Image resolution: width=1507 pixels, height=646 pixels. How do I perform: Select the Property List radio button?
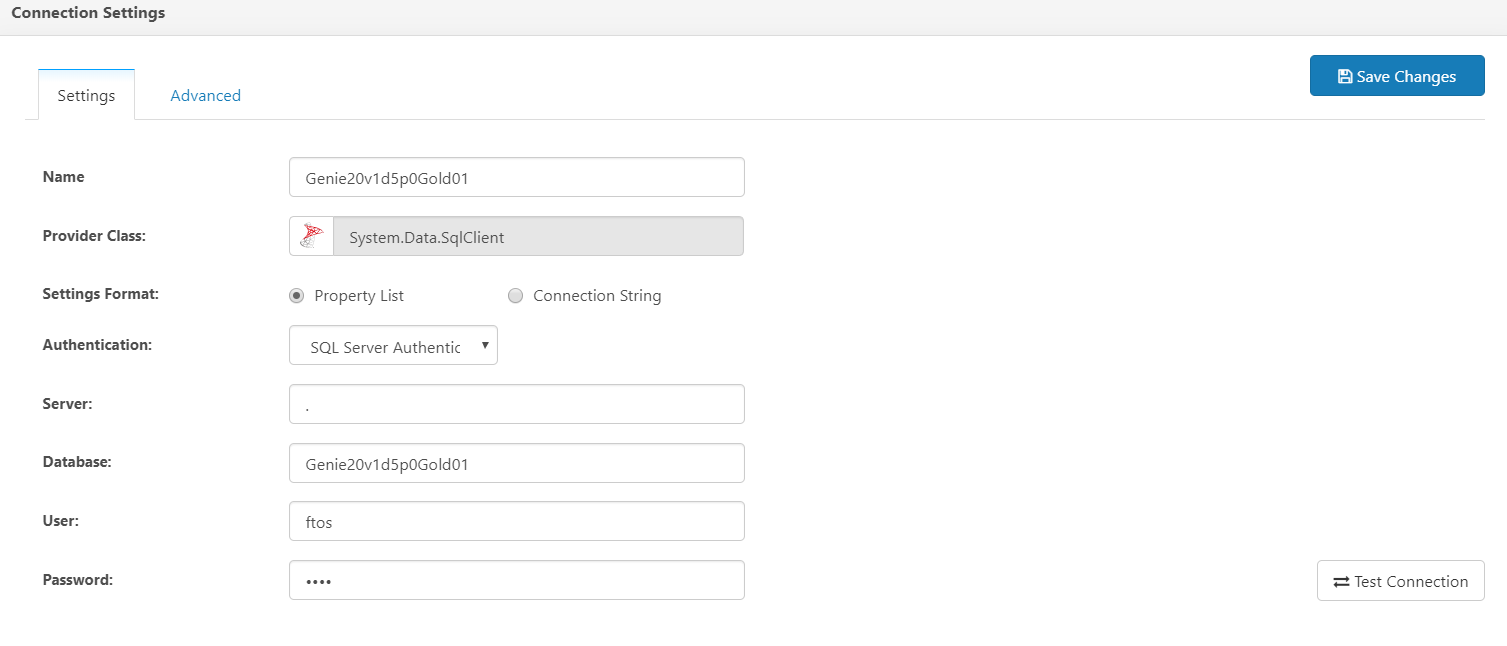[x=296, y=296]
